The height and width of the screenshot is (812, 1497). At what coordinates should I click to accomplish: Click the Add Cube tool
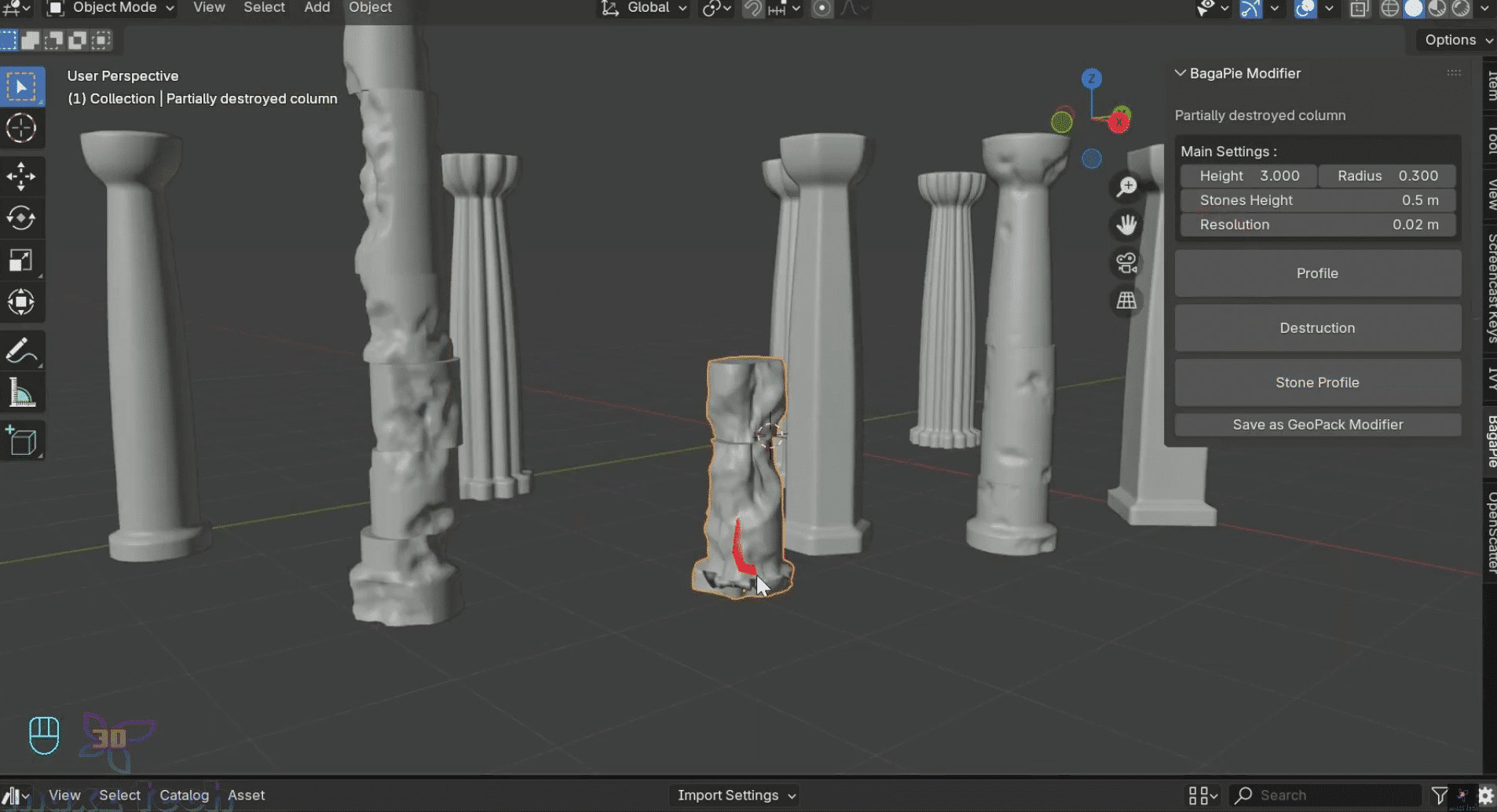21,441
